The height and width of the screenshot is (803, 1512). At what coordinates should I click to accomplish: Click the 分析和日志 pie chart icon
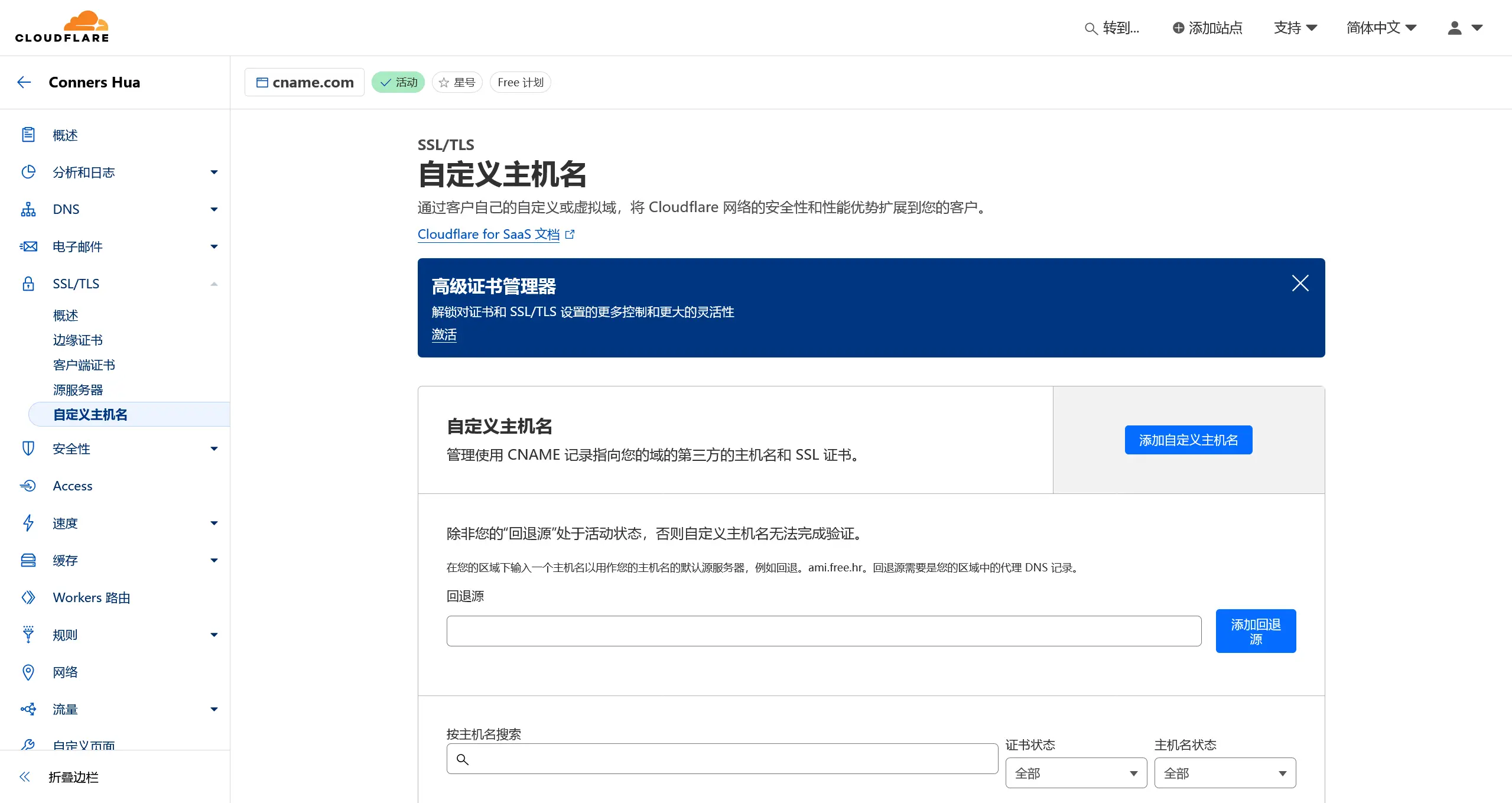pyautogui.click(x=28, y=172)
